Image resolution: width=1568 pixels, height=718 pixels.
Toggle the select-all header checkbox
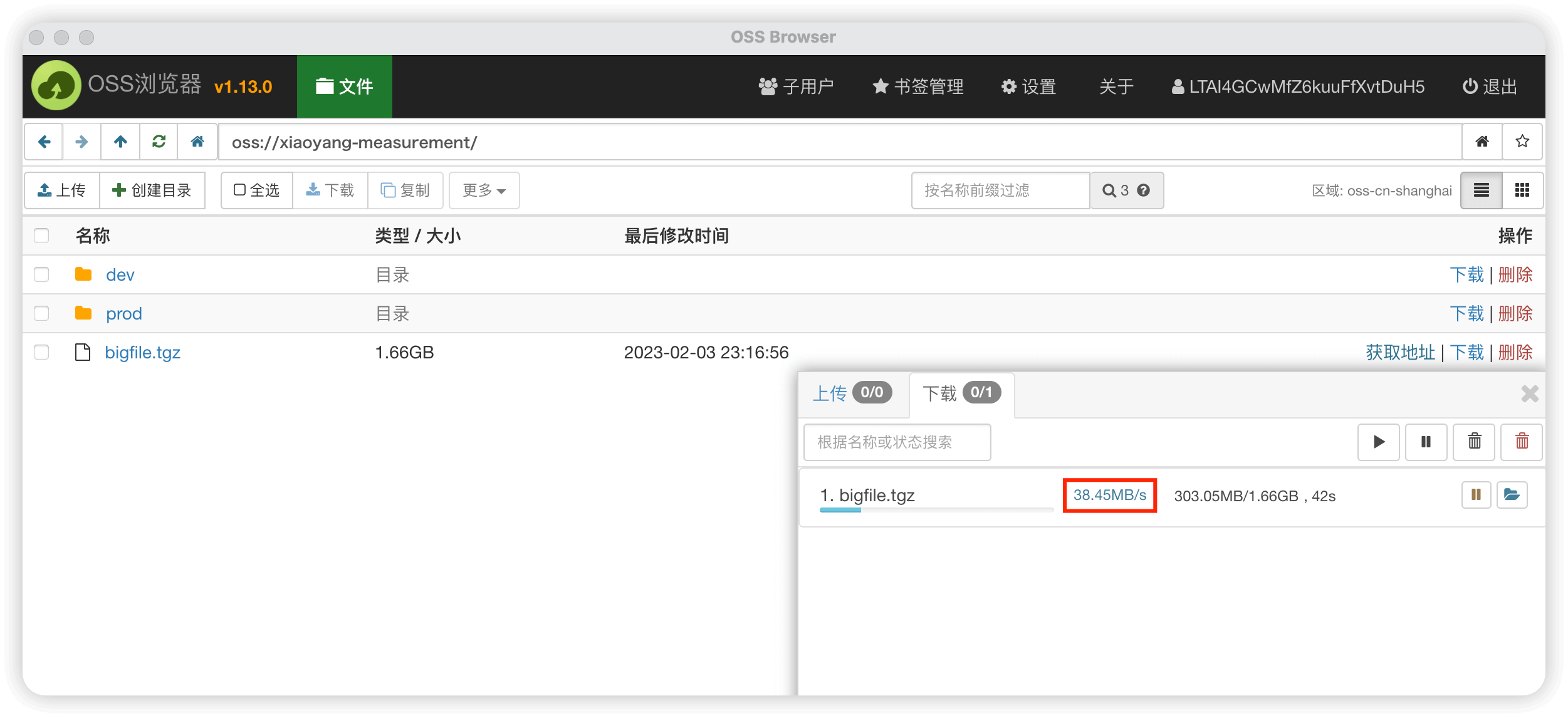[x=41, y=236]
